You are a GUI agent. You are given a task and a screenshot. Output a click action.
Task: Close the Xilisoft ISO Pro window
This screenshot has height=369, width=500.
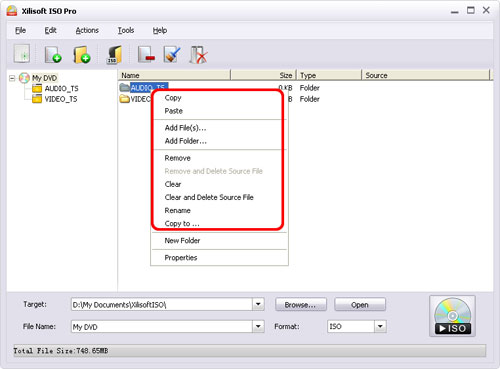[486, 10]
